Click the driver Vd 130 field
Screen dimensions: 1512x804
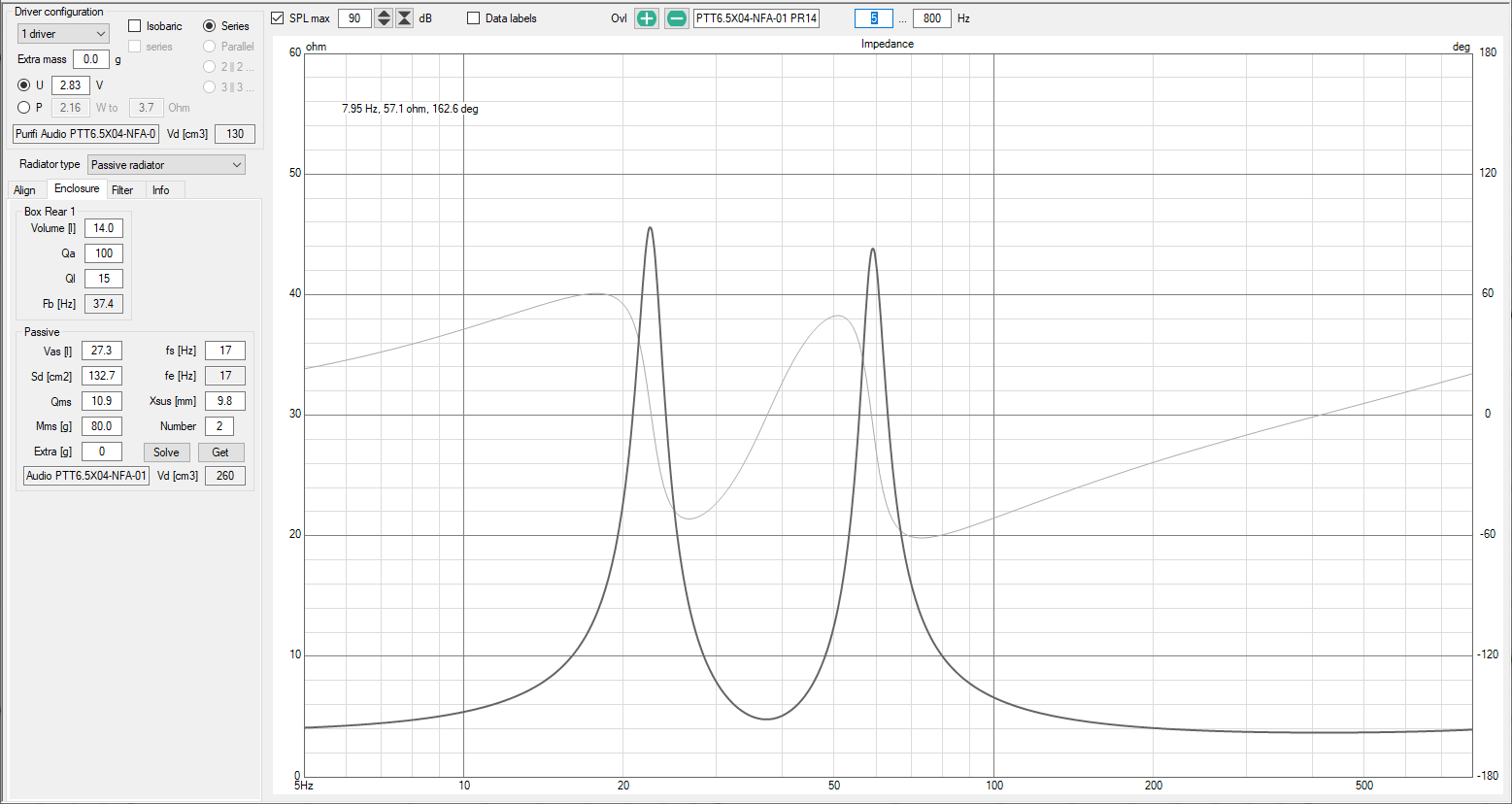point(235,134)
